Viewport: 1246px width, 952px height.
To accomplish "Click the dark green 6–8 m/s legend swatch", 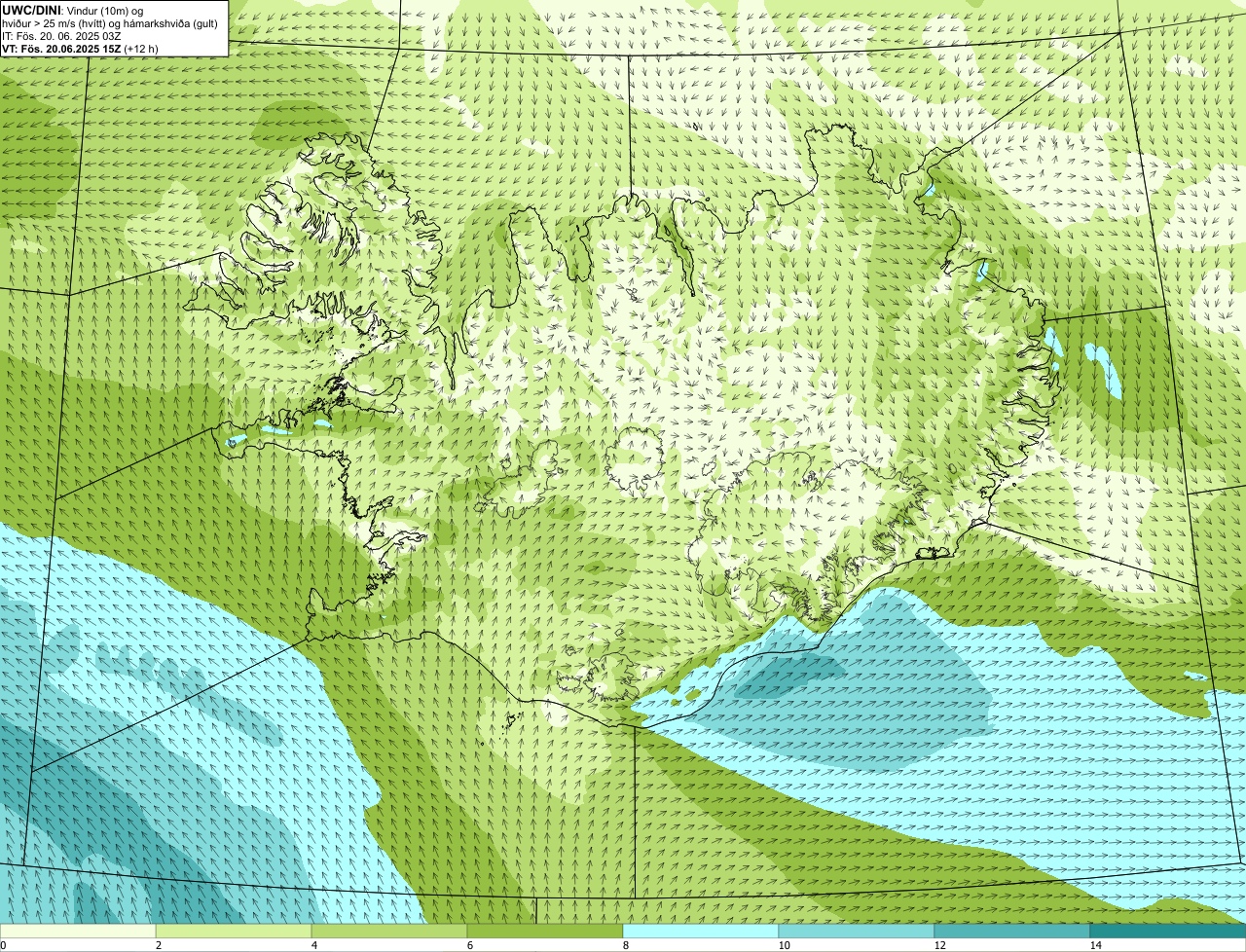I will [x=545, y=932].
